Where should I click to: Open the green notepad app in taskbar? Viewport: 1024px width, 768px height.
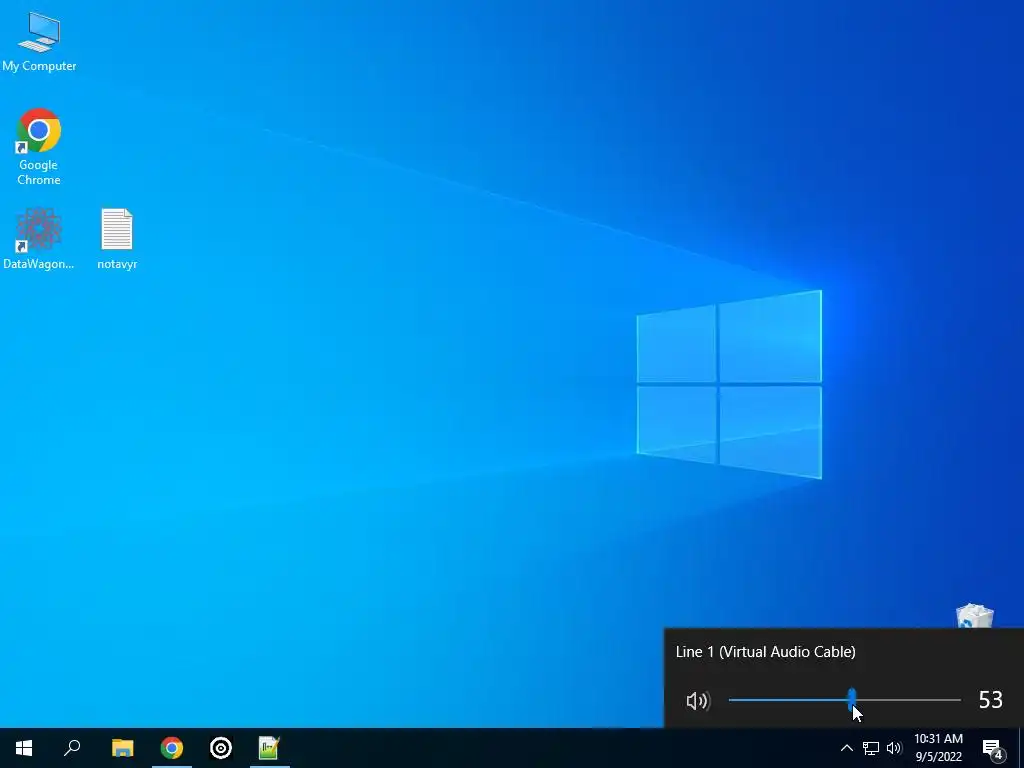[x=269, y=748]
